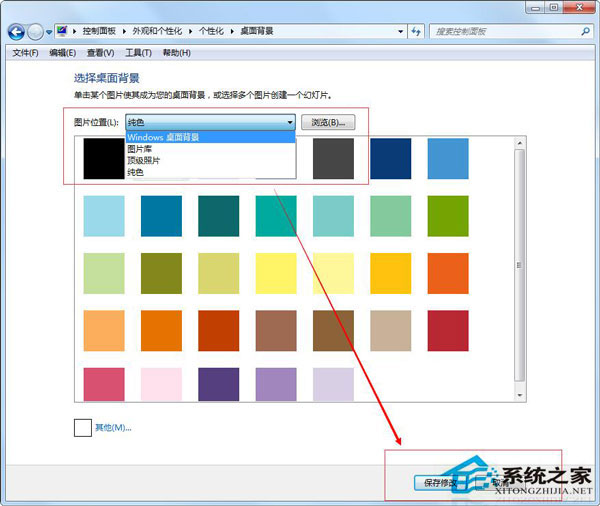Screen dimensions: 600x506
Task: Toggle the 图片位置 combo box
Action: point(210,122)
